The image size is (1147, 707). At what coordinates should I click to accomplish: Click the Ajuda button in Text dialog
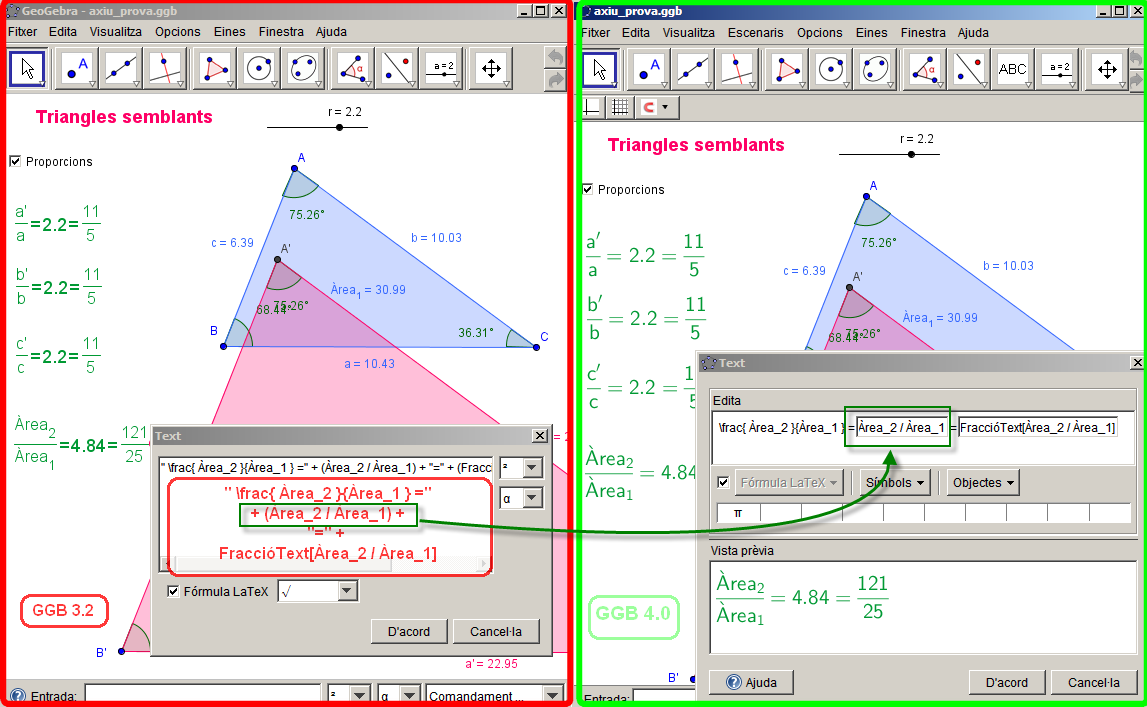(x=750, y=682)
